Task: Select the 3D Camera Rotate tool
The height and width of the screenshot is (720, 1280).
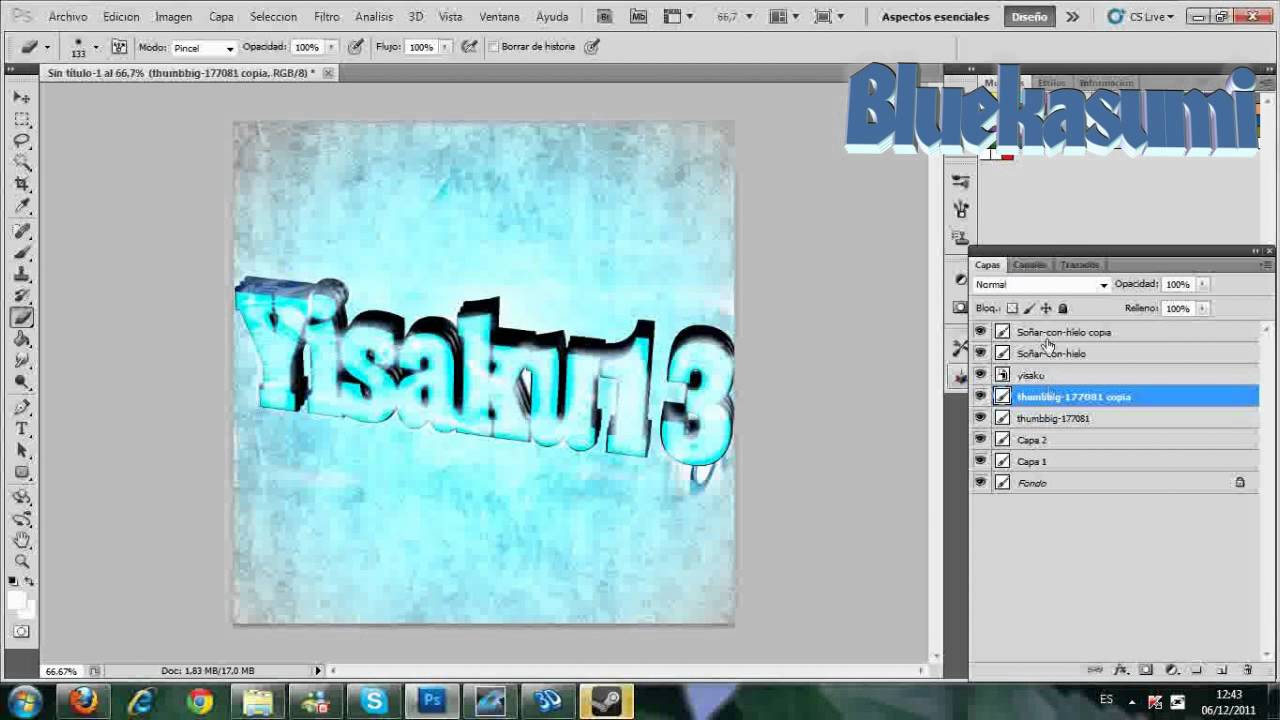Action: [x=22, y=519]
